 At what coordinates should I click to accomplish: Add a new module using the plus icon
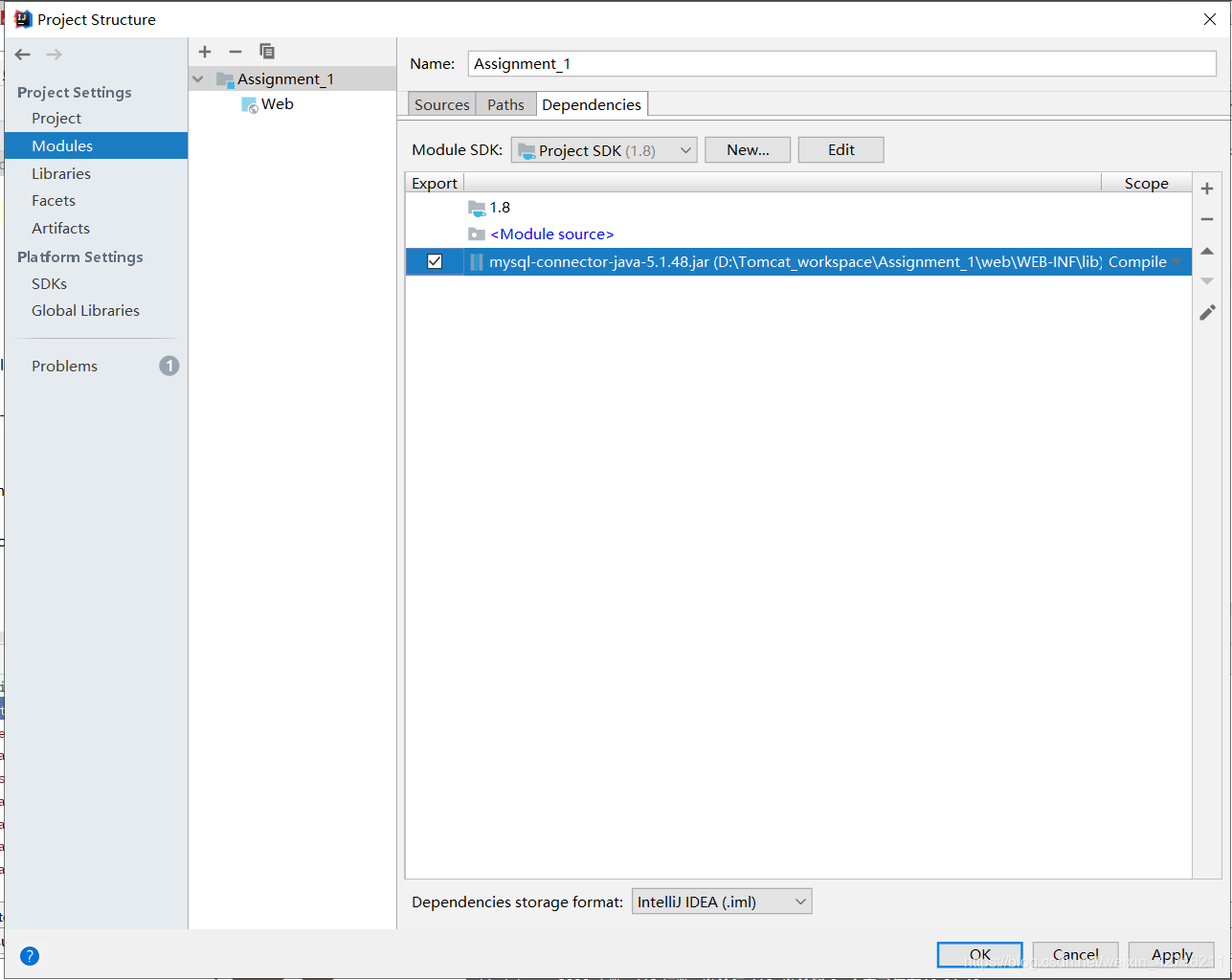(x=205, y=51)
